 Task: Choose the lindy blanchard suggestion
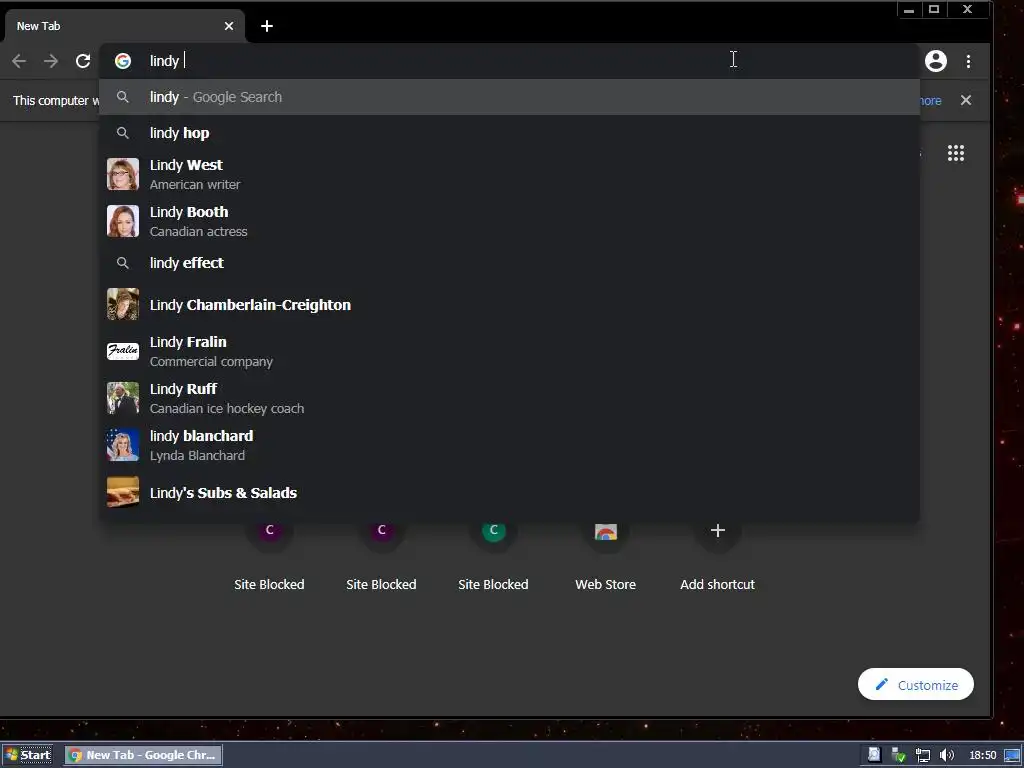[509, 445]
